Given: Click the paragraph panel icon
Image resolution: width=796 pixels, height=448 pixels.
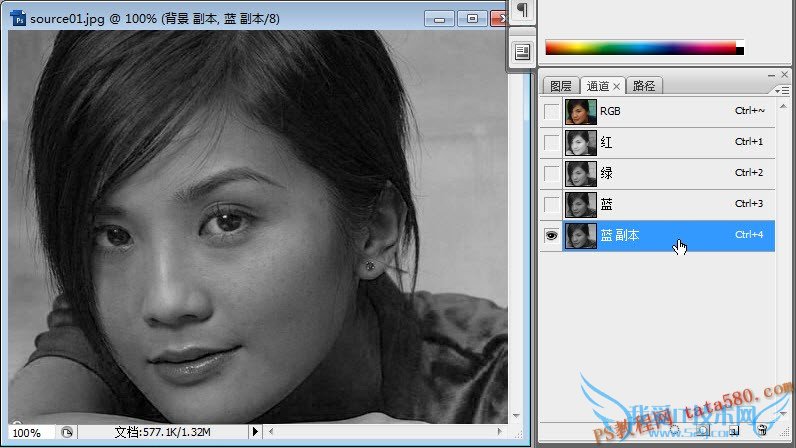Looking at the screenshot, I should [x=521, y=11].
